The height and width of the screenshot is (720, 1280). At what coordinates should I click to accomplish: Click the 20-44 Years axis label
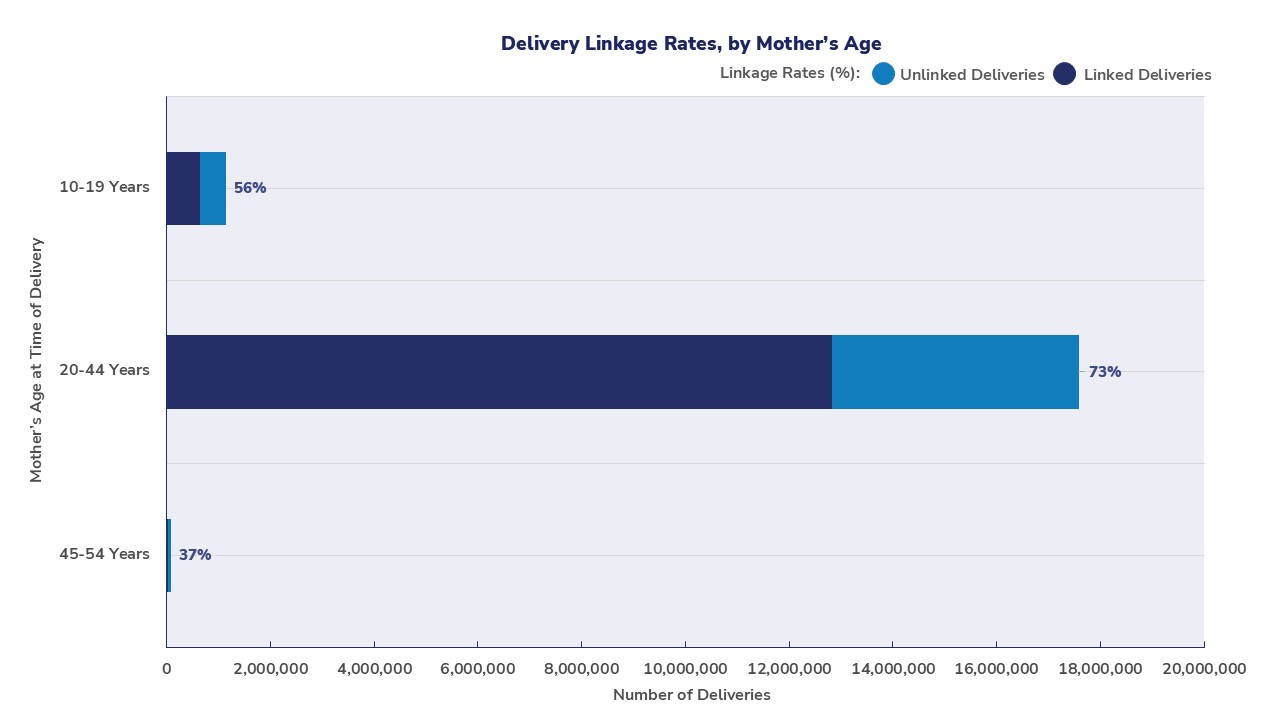click(x=104, y=370)
